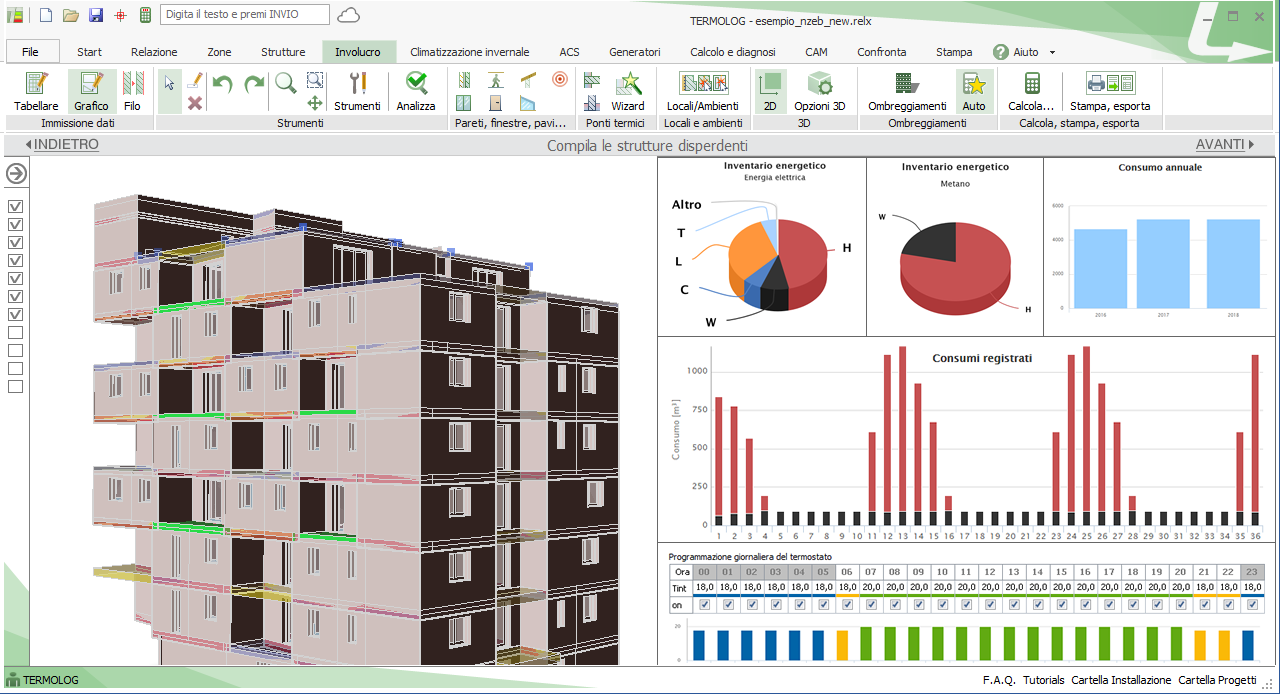Screen dimensions: 1280x694
Task: Switch to Climatizzazione invernale tab
Action: tap(470, 52)
